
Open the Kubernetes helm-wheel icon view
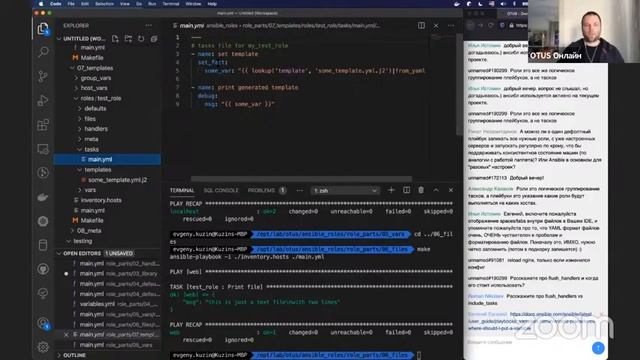click(x=43, y=221)
